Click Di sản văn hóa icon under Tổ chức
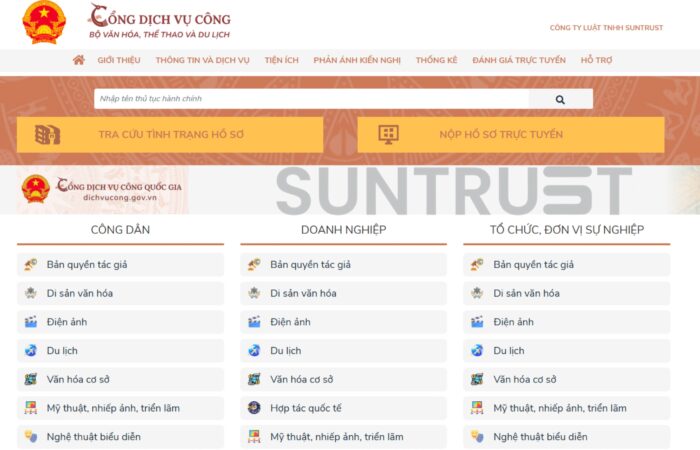Image resolution: width=700 pixels, height=450 pixels. 477,293
